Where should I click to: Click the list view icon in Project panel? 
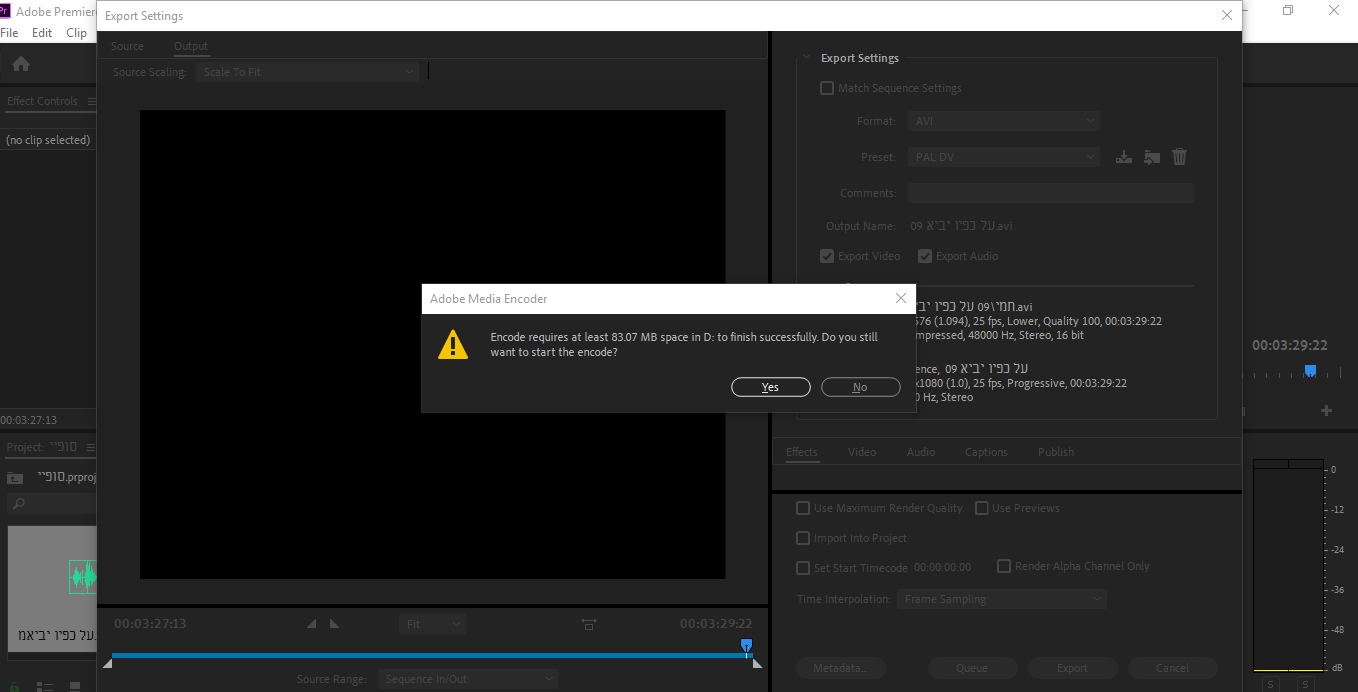pyautogui.click(x=44, y=687)
